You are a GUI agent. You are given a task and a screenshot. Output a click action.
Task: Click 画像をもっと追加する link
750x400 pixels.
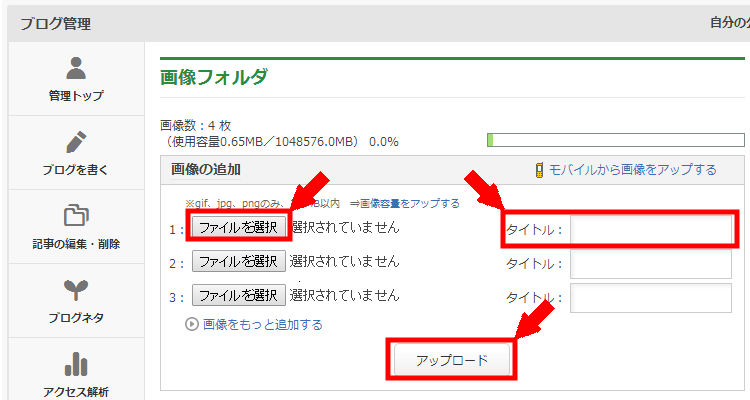(x=263, y=324)
